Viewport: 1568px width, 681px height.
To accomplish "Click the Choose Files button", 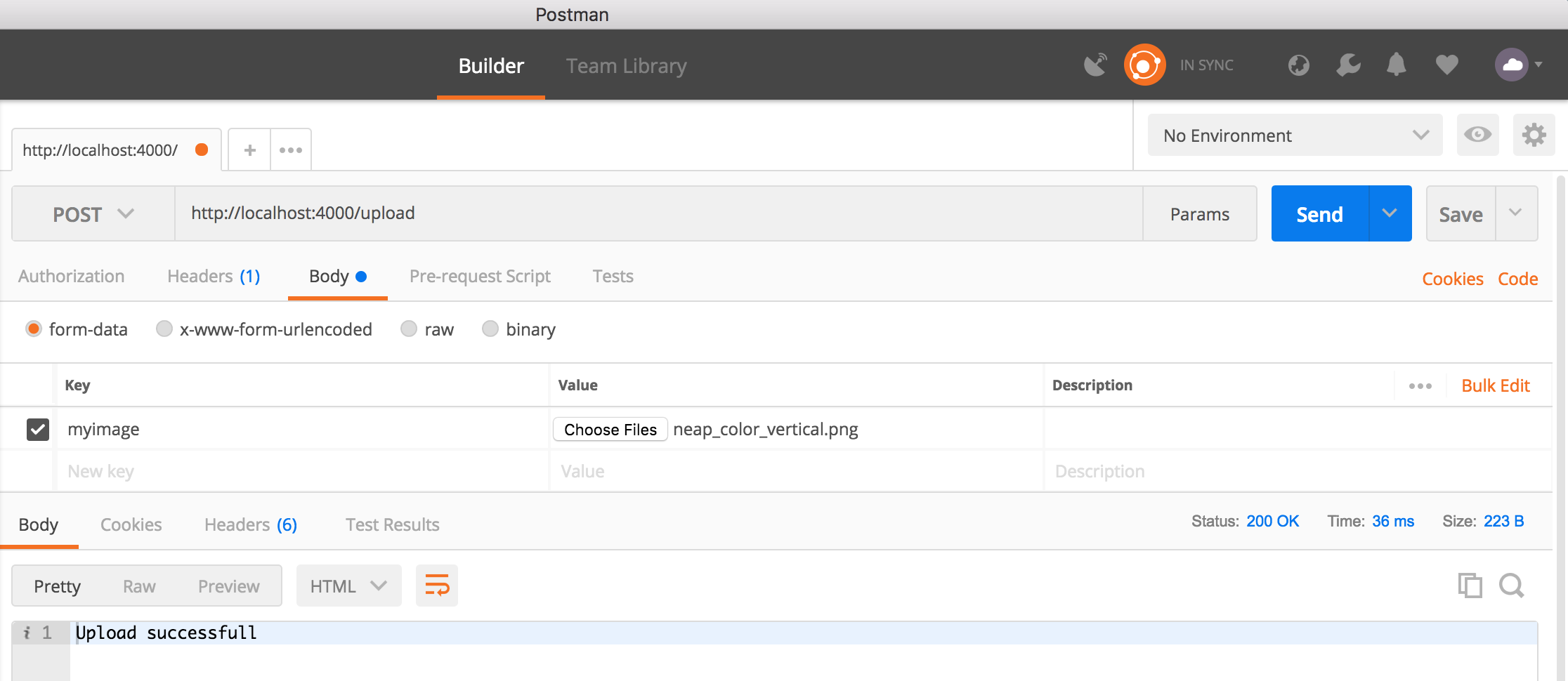I will pos(610,429).
